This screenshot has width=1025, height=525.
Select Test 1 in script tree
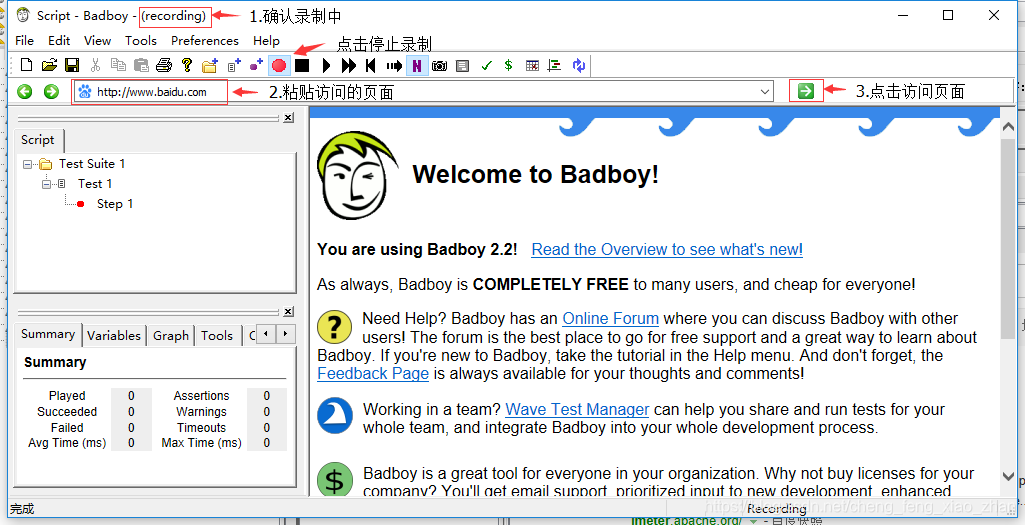(95, 184)
